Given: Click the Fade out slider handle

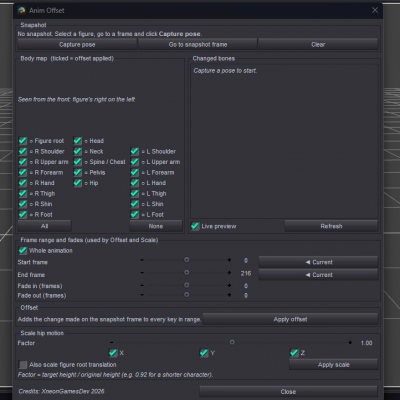Looking at the screenshot, I should coord(187,295).
